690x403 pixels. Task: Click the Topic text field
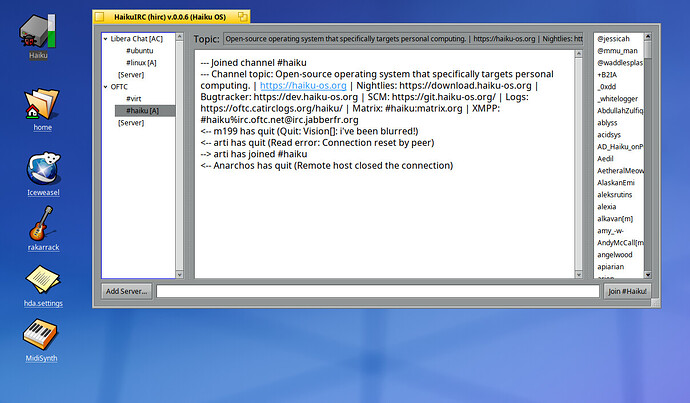(404, 39)
